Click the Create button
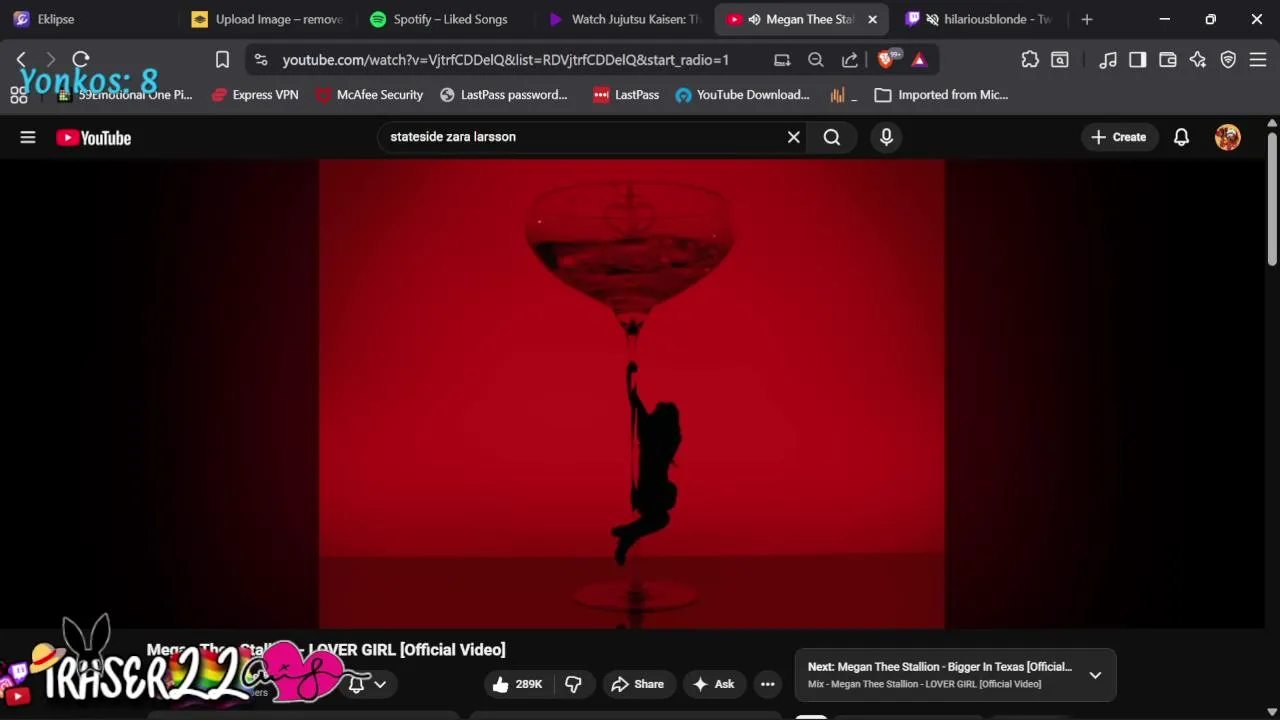This screenshot has width=1280, height=720. (1119, 137)
